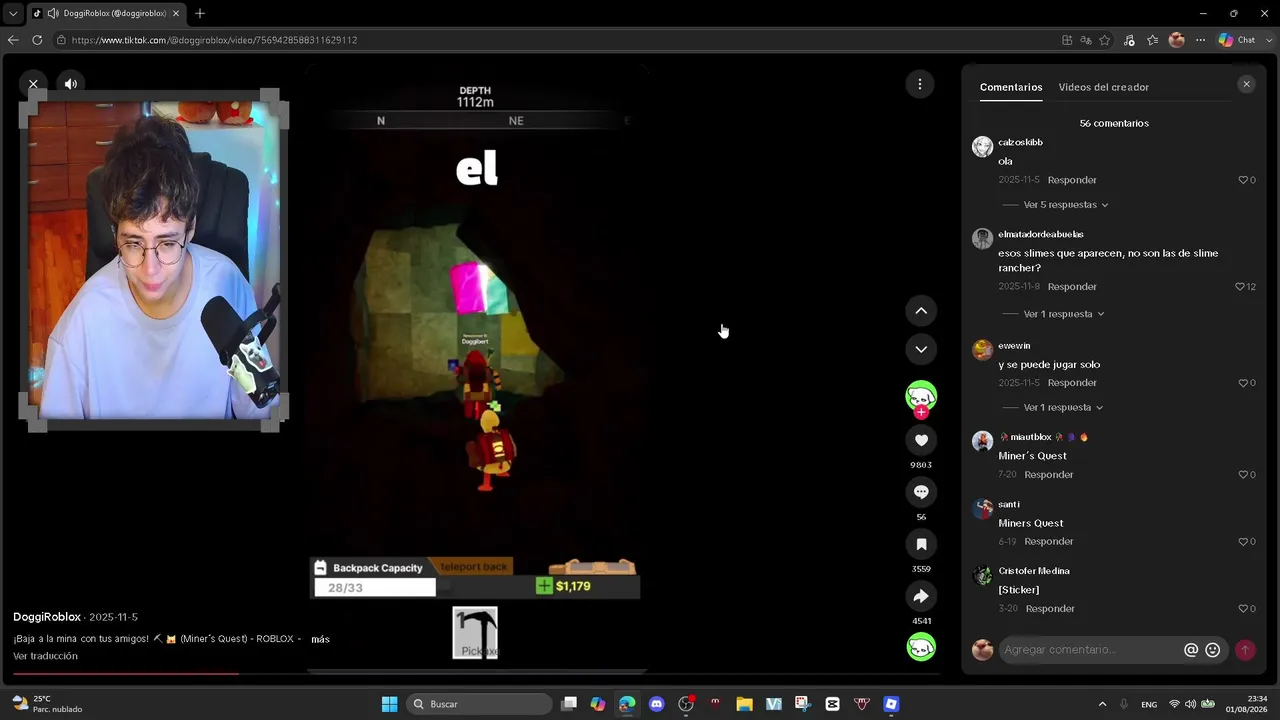This screenshot has height=720, width=1280.
Task: Switch to Comentarios tab
Action: [x=1011, y=87]
